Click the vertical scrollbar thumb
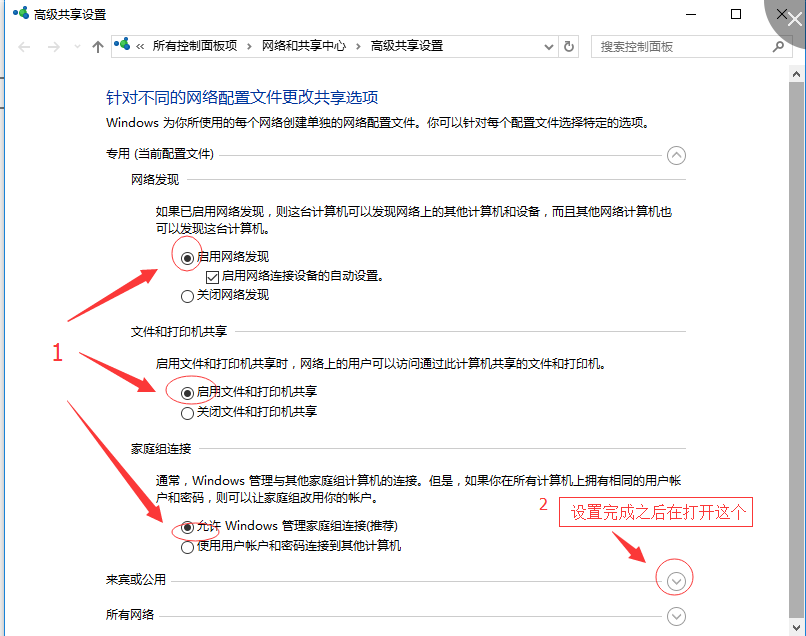This screenshot has width=806, height=636. (796, 351)
